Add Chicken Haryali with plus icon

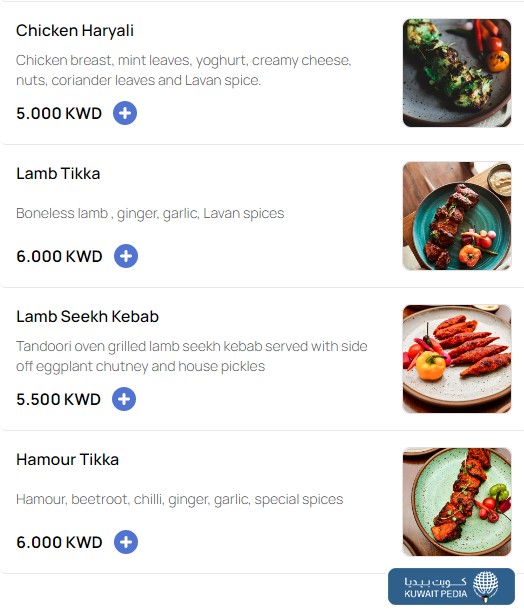click(x=125, y=113)
